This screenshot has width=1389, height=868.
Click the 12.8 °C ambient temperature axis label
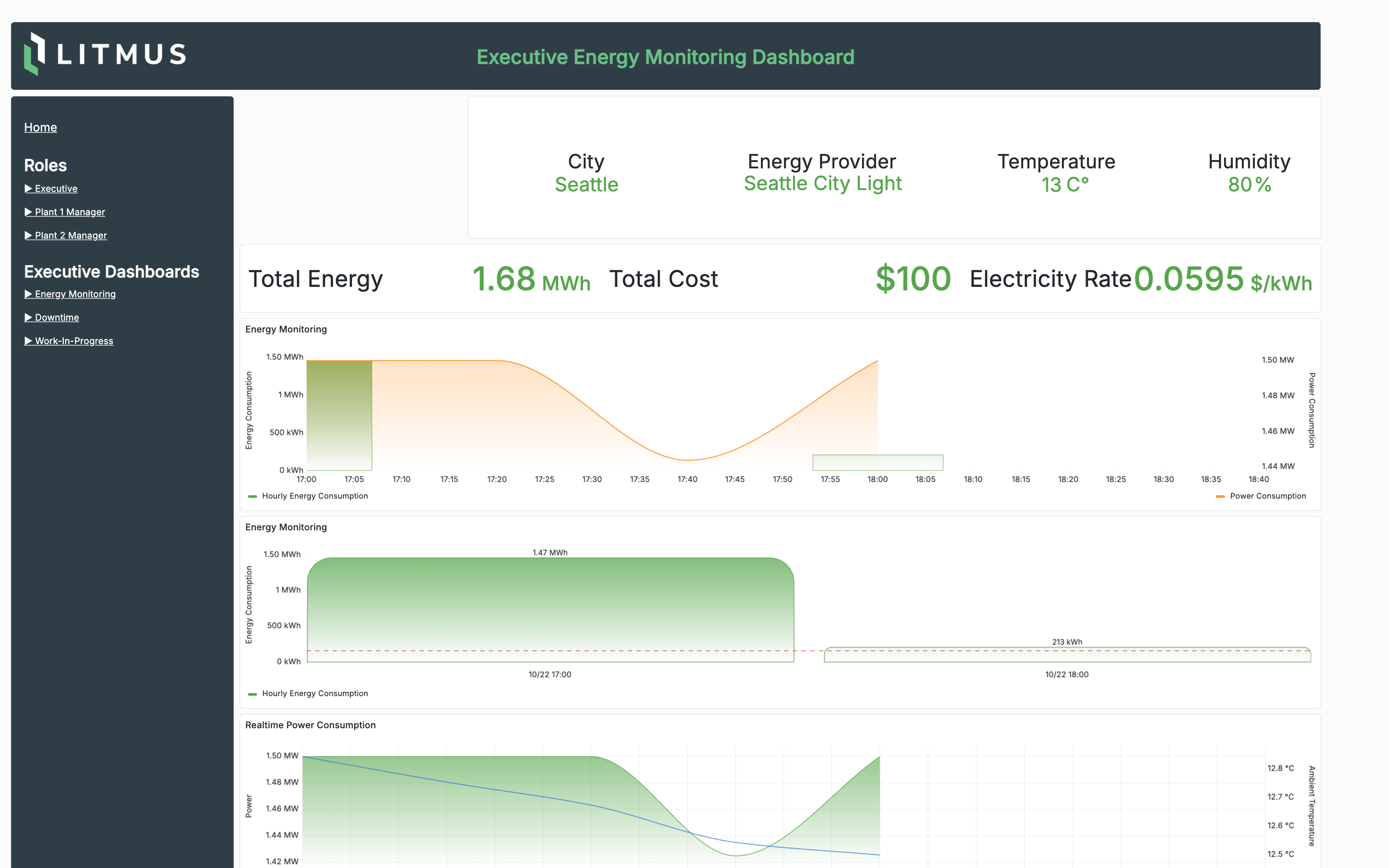pyautogui.click(x=1280, y=768)
